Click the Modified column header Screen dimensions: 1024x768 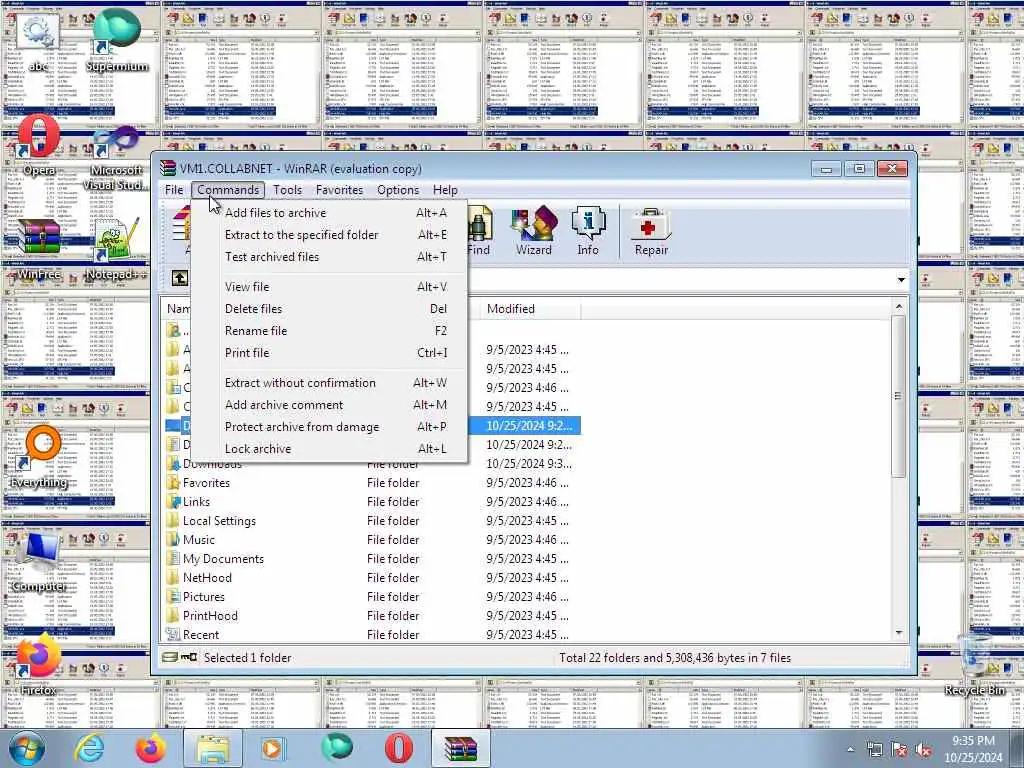pos(530,309)
